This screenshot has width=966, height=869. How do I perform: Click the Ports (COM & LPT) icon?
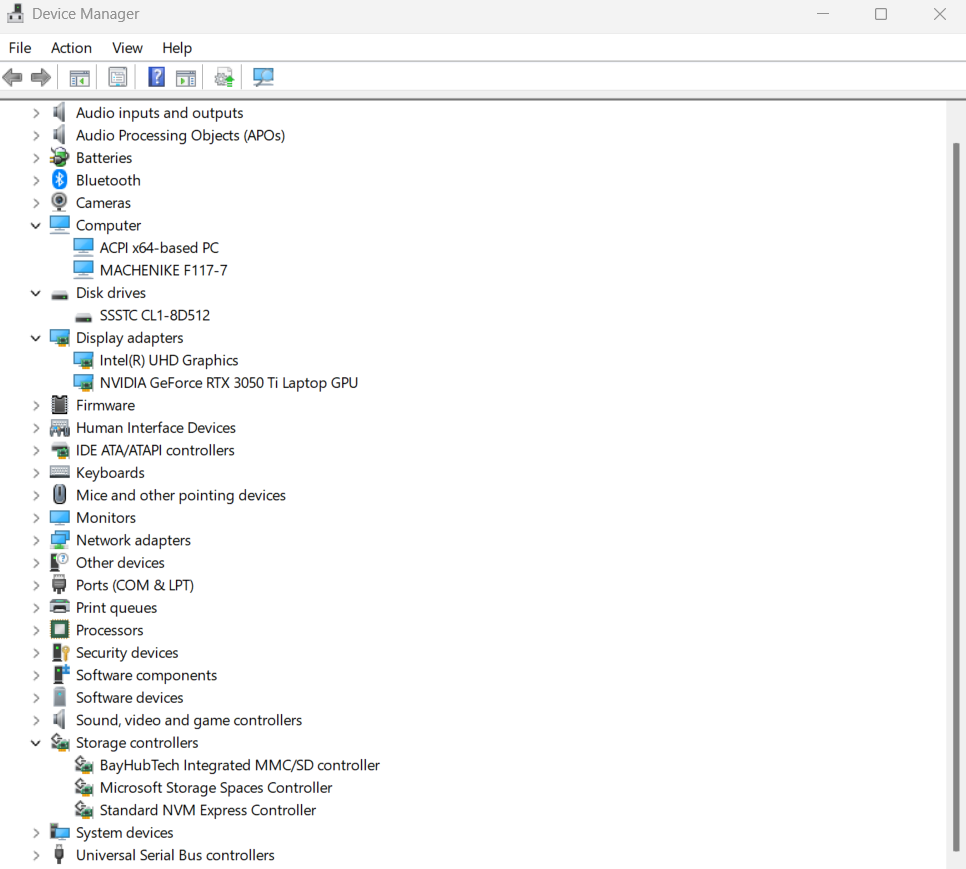[x=59, y=584]
